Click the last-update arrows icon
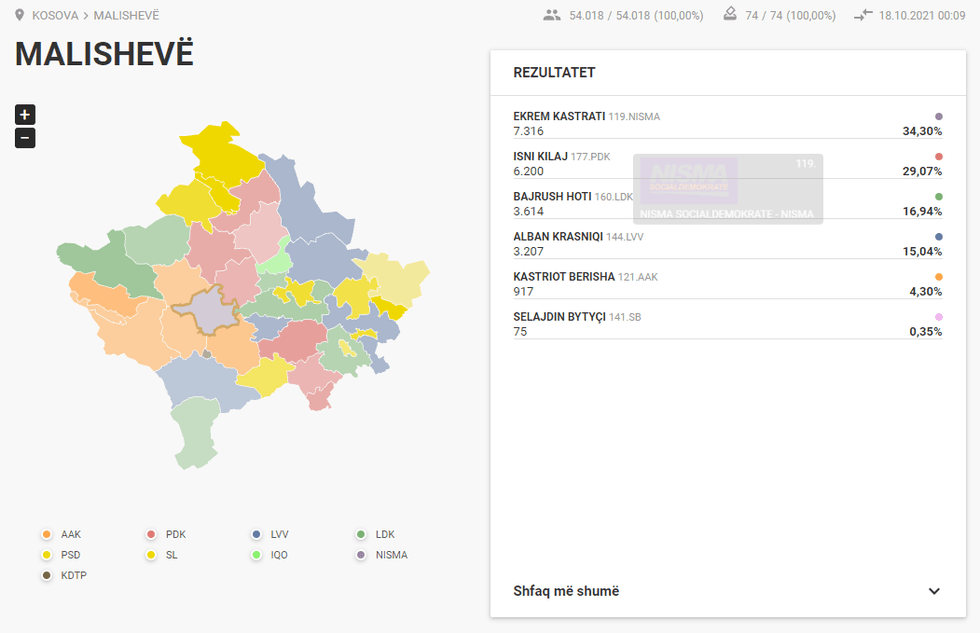The height and width of the screenshot is (633, 980). 863,16
